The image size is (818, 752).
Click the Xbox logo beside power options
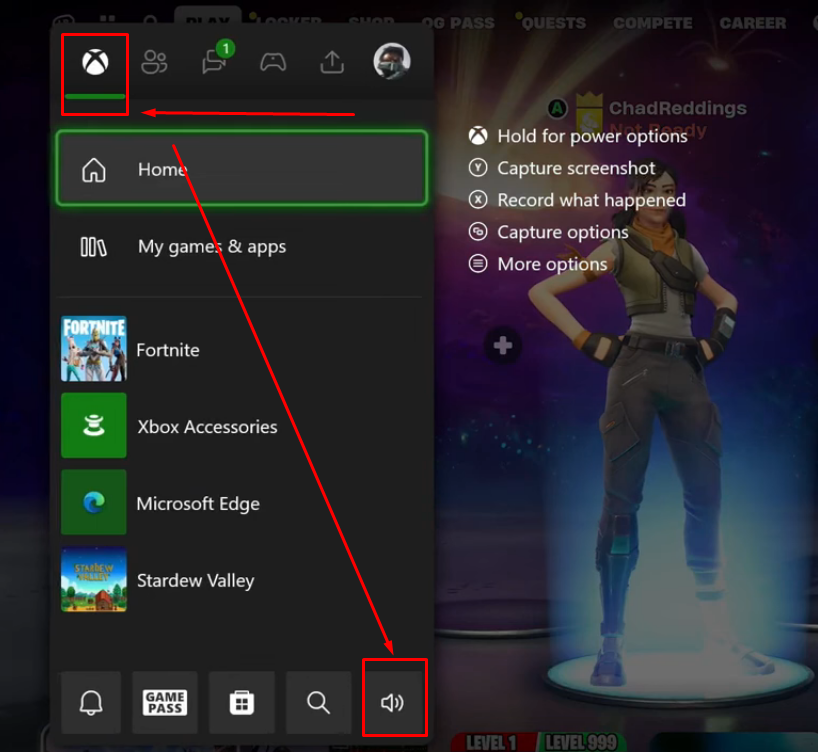point(478,136)
